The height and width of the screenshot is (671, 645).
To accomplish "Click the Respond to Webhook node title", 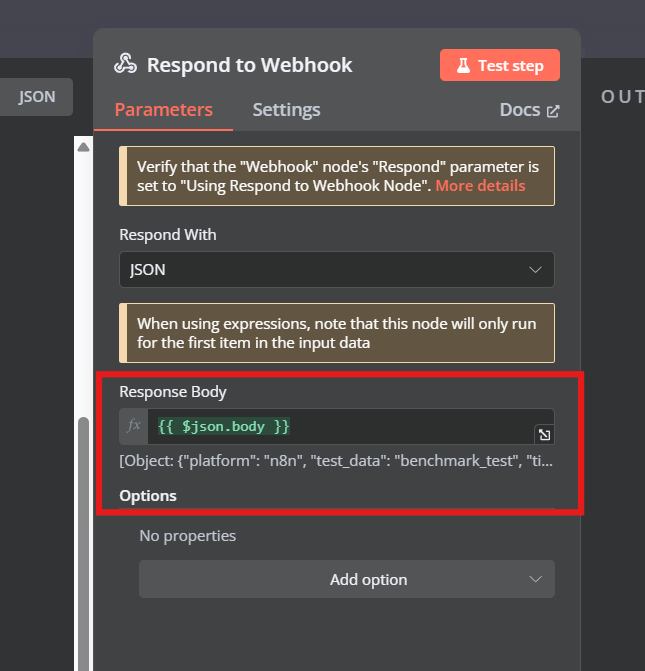I will coord(250,65).
